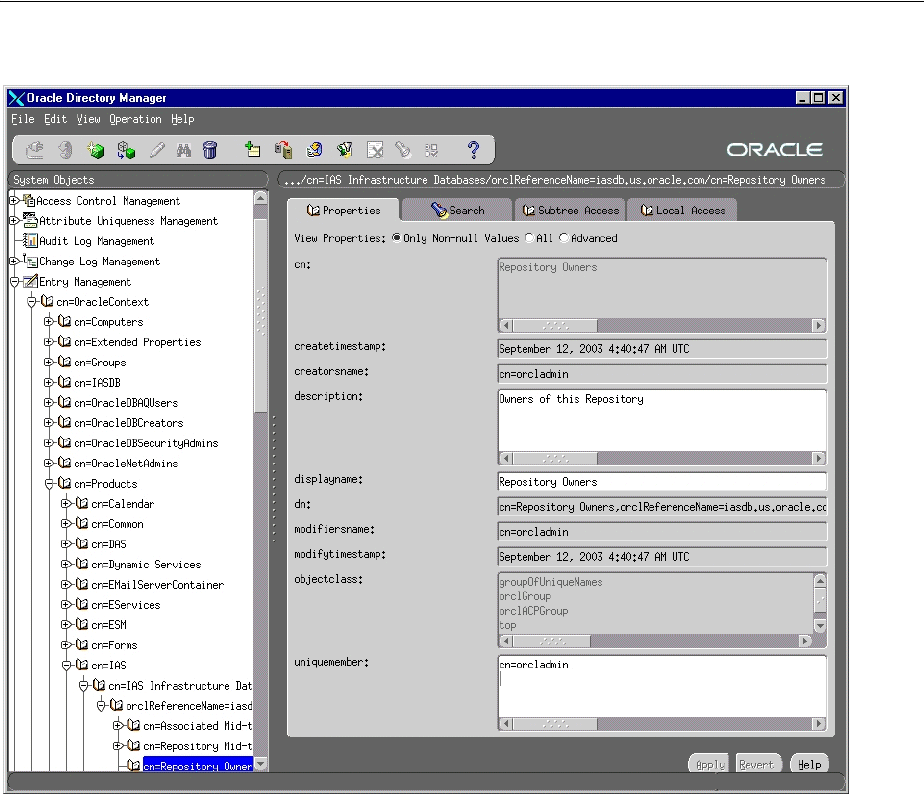Choose the Advanced view properties option
The image size is (924, 794).
coord(564,238)
